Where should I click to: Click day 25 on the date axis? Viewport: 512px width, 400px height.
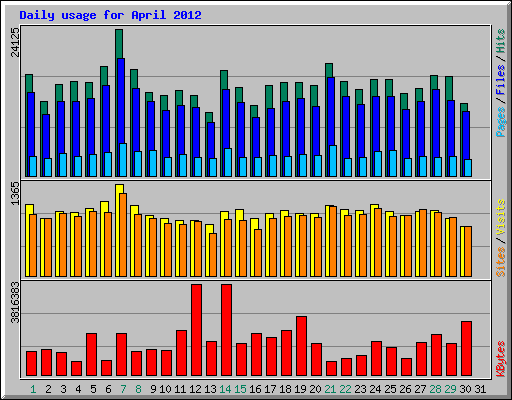tap(390, 389)
